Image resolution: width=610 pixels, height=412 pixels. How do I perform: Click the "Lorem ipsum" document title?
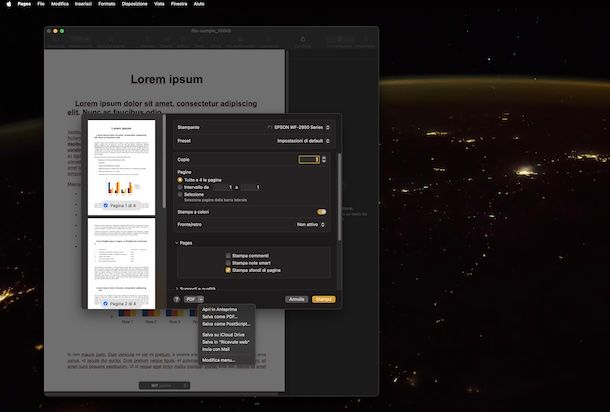[x=167, y=79]
